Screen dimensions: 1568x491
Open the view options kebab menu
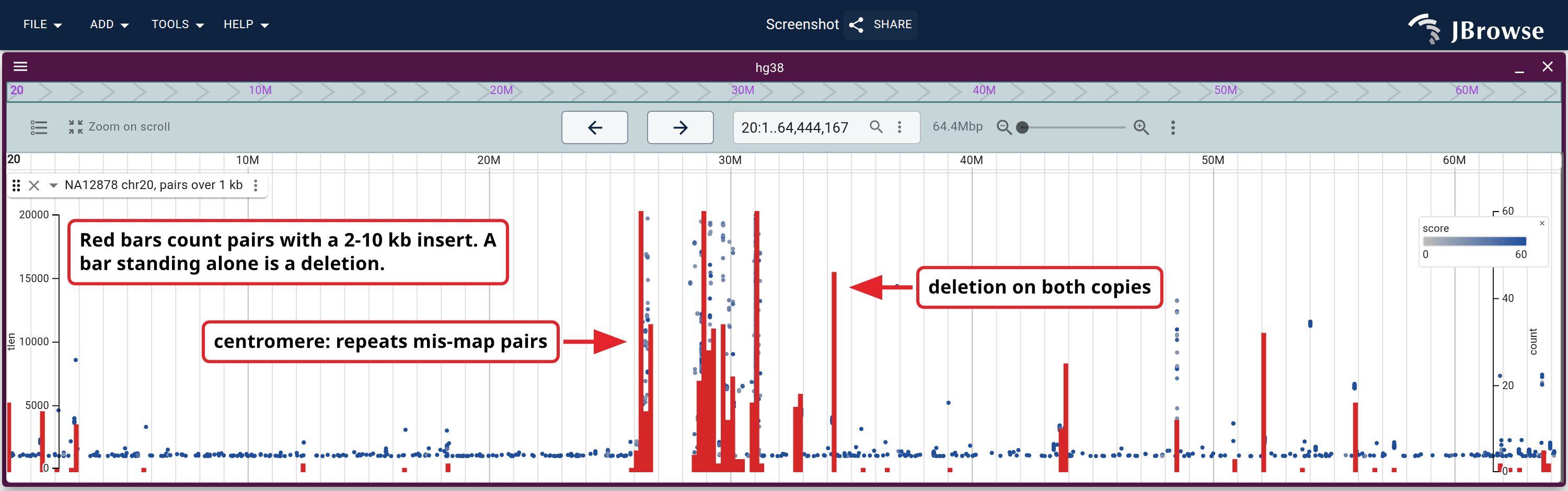tap(1173, 127)
